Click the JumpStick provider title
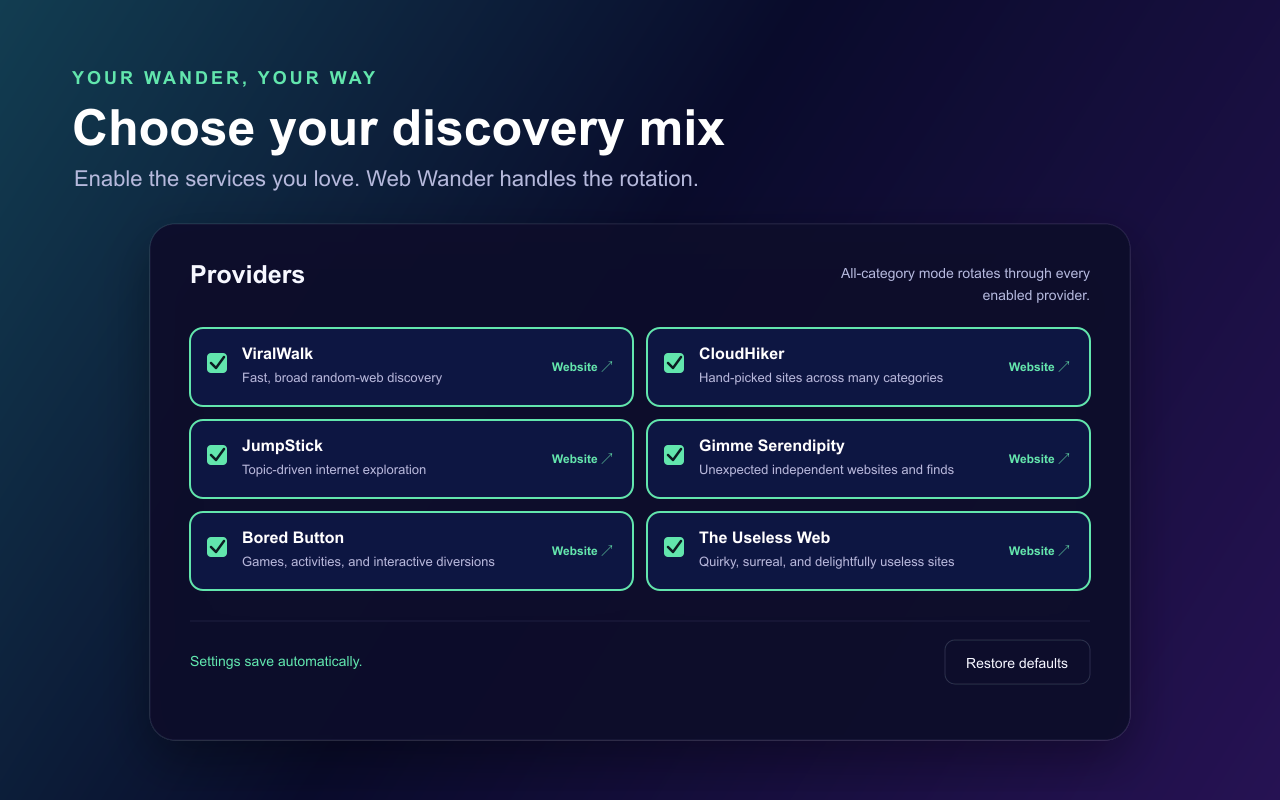Screen dimensions: 1280x800 [282, 446]
